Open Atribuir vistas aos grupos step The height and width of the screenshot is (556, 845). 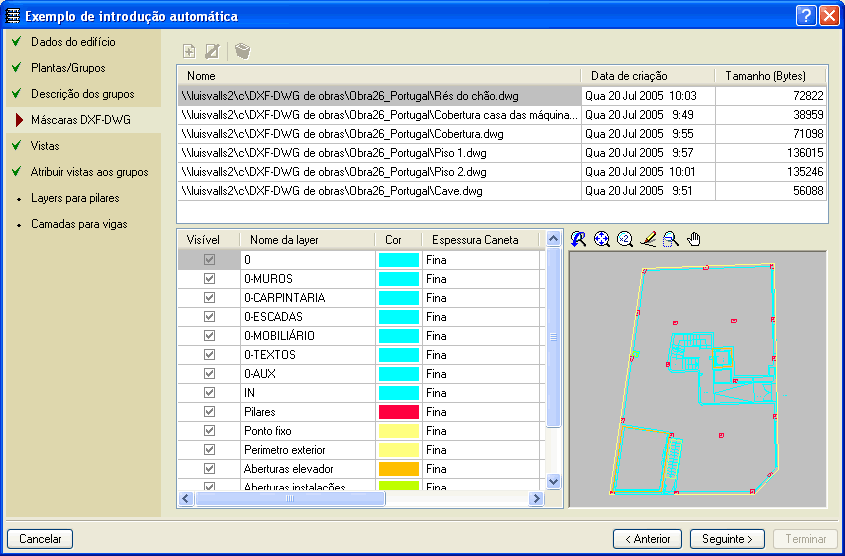89,172
